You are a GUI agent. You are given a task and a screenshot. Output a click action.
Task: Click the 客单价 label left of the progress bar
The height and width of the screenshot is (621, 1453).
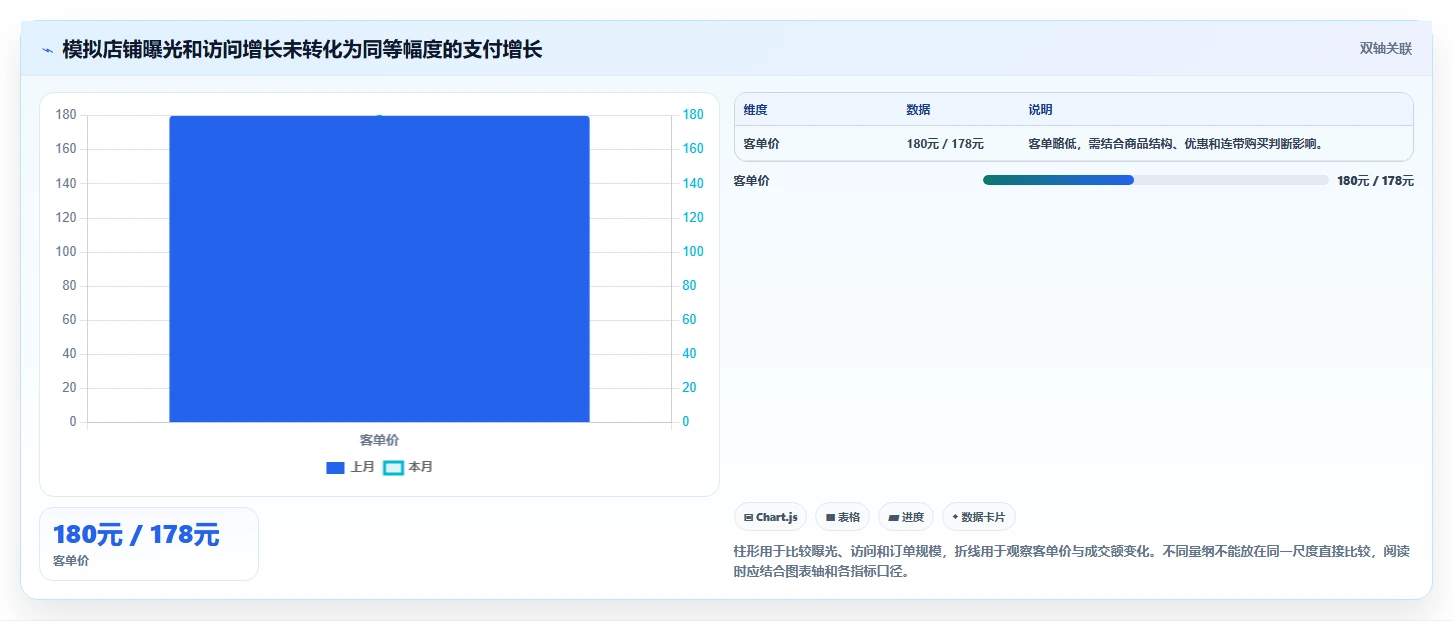pos(752,181)
